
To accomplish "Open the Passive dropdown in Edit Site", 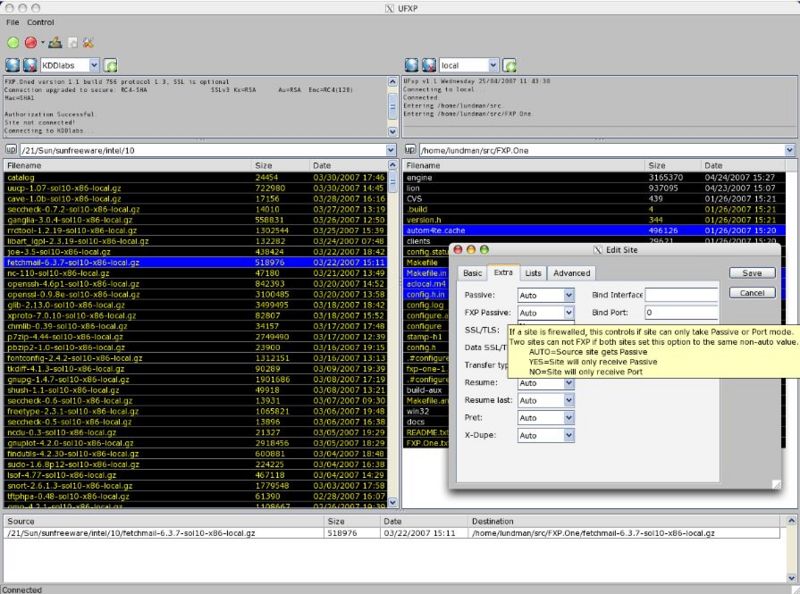I will pyautogui.click(x=569, y=295).
